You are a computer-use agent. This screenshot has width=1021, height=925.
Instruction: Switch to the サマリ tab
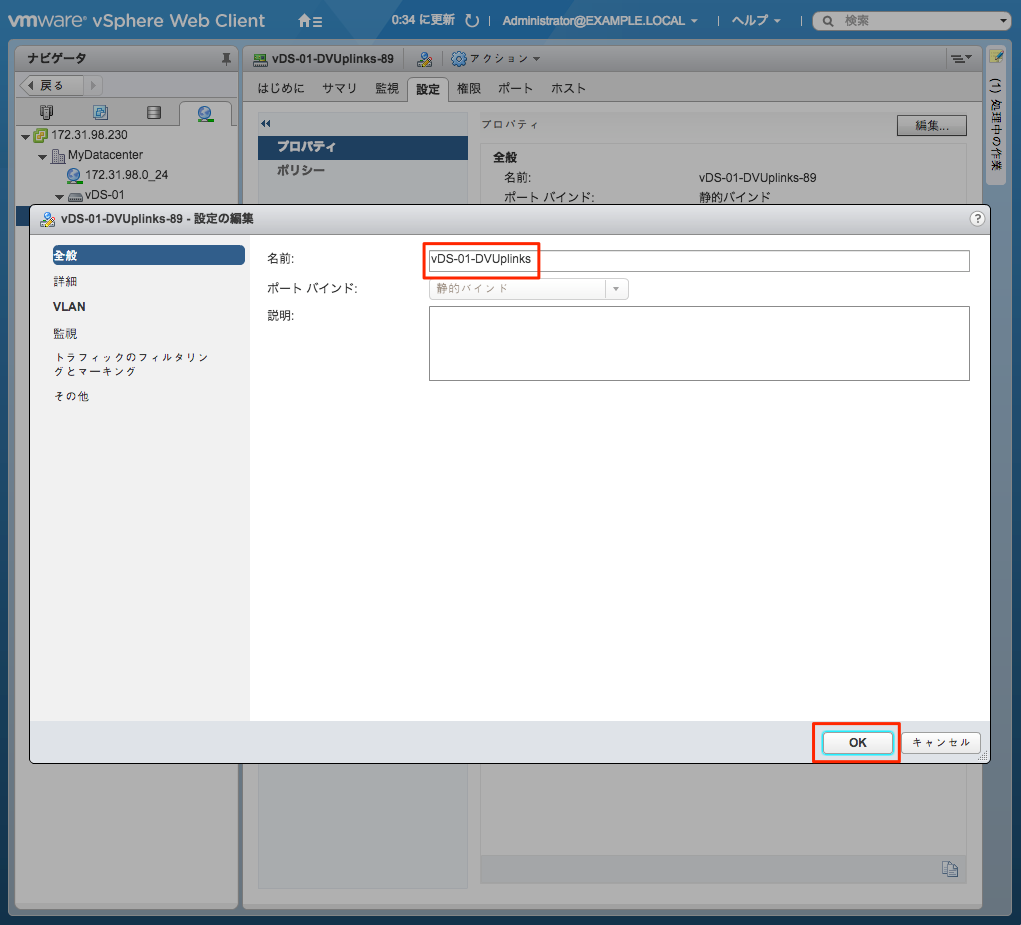[339, 89]
